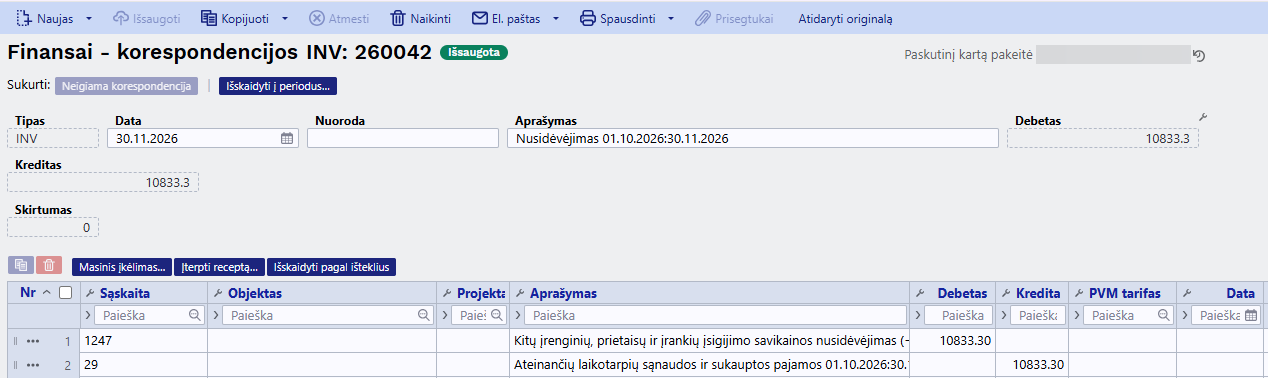1268x378 pixels.
Task: Click the El. paštas email button
Action: [x=505, y=18]
